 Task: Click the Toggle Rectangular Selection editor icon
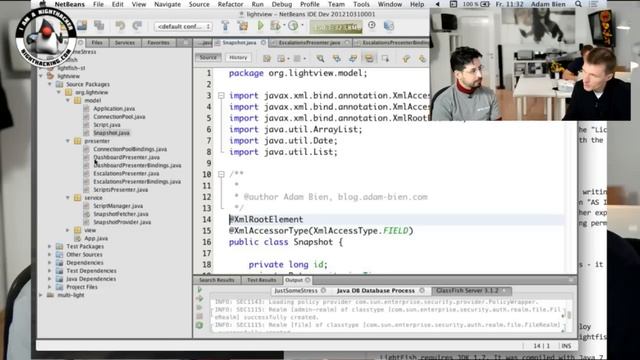(x=385, y=58)
